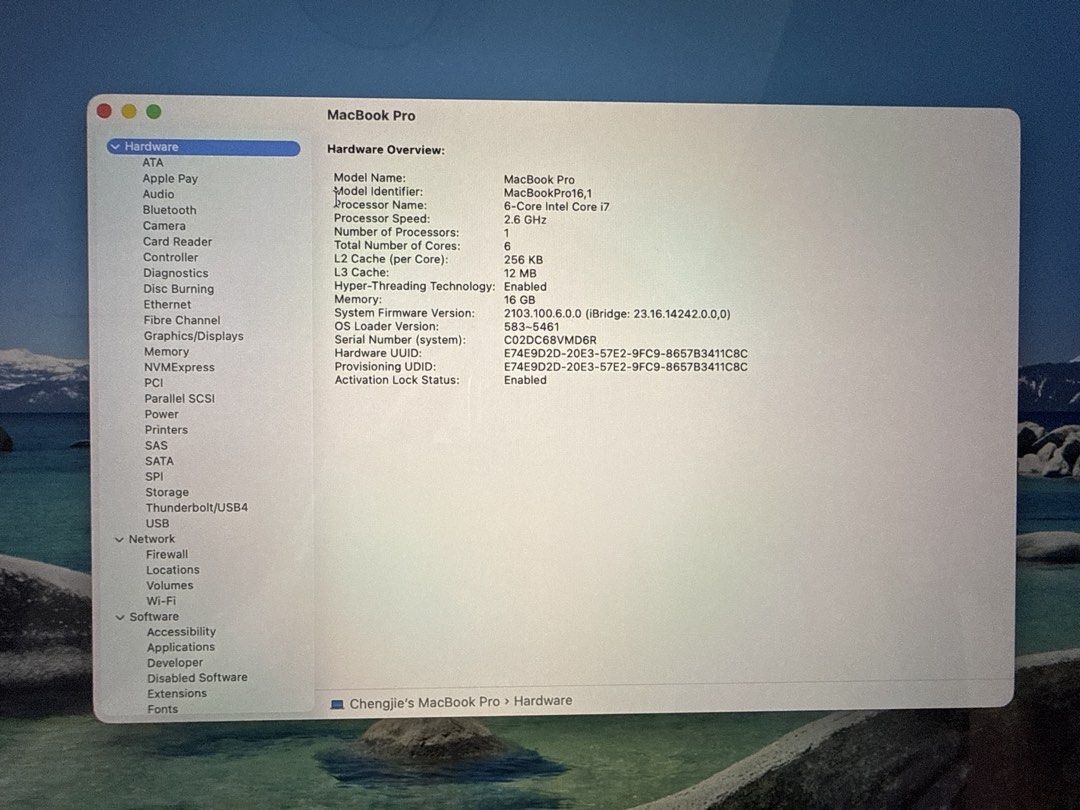Collapse the Software section chevron

120,617
